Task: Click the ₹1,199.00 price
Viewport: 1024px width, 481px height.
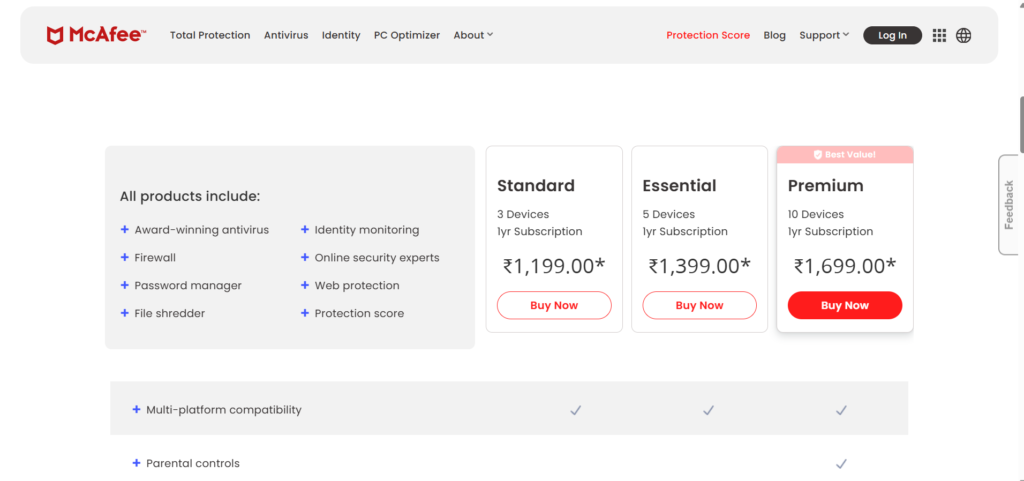Action: point(554,266)
